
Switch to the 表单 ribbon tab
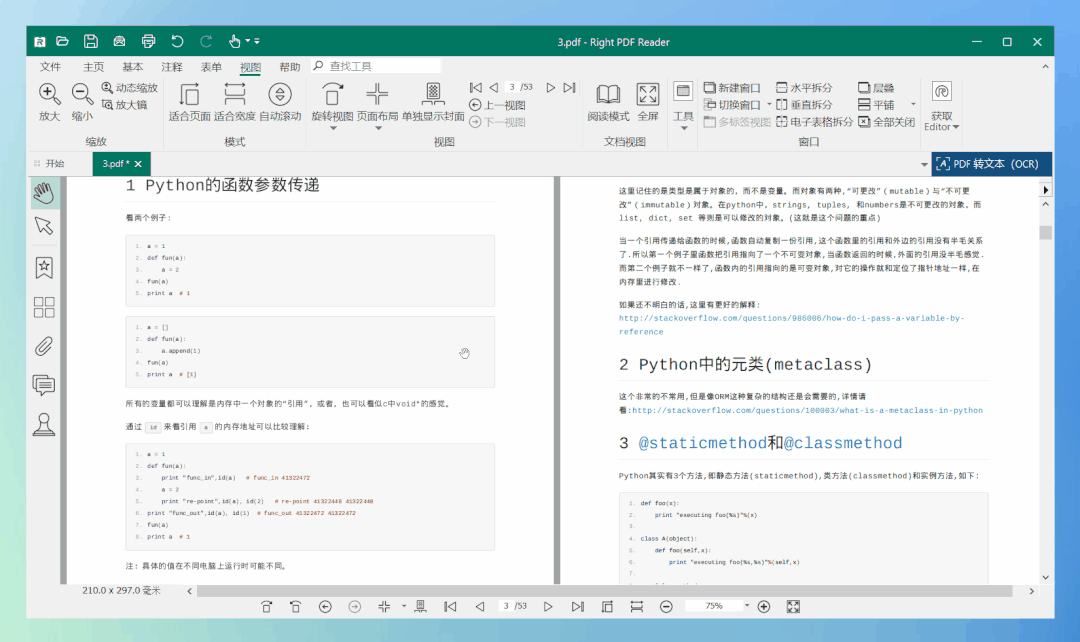211,67
